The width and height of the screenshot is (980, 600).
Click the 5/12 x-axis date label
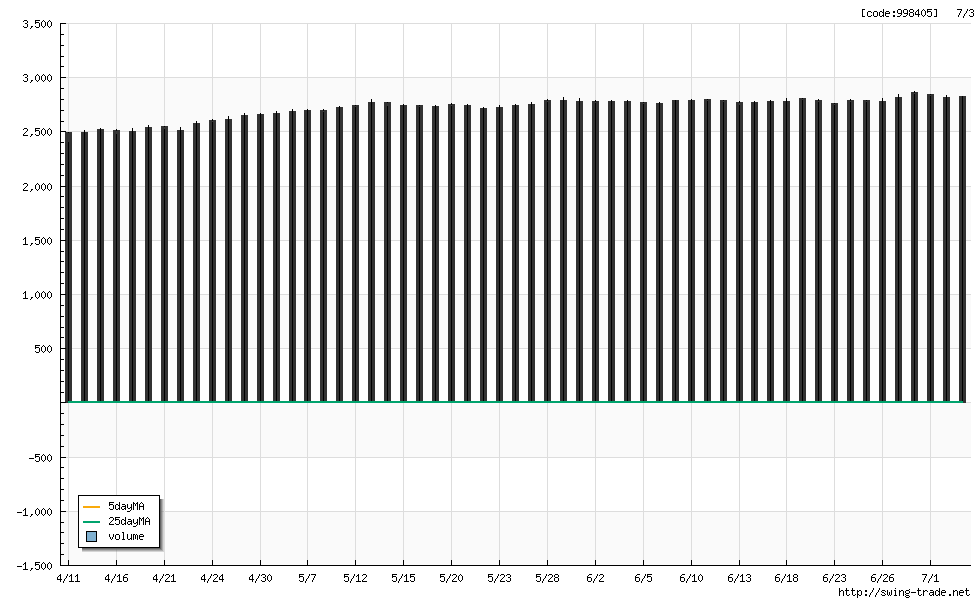point(356,578)
